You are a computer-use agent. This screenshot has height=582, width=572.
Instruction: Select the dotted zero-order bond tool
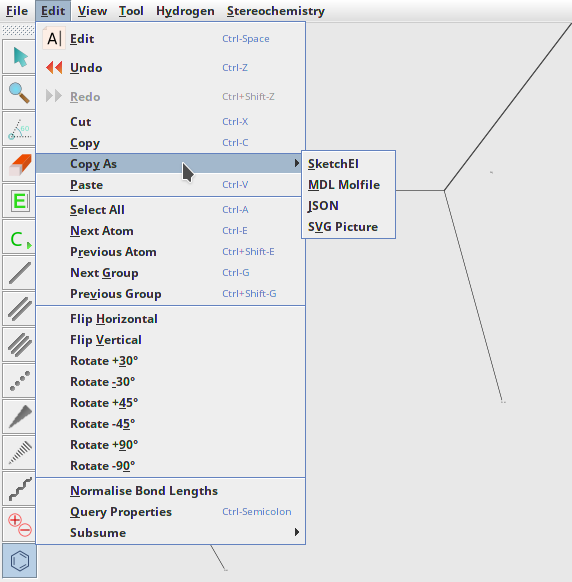(x=19, y=381)
